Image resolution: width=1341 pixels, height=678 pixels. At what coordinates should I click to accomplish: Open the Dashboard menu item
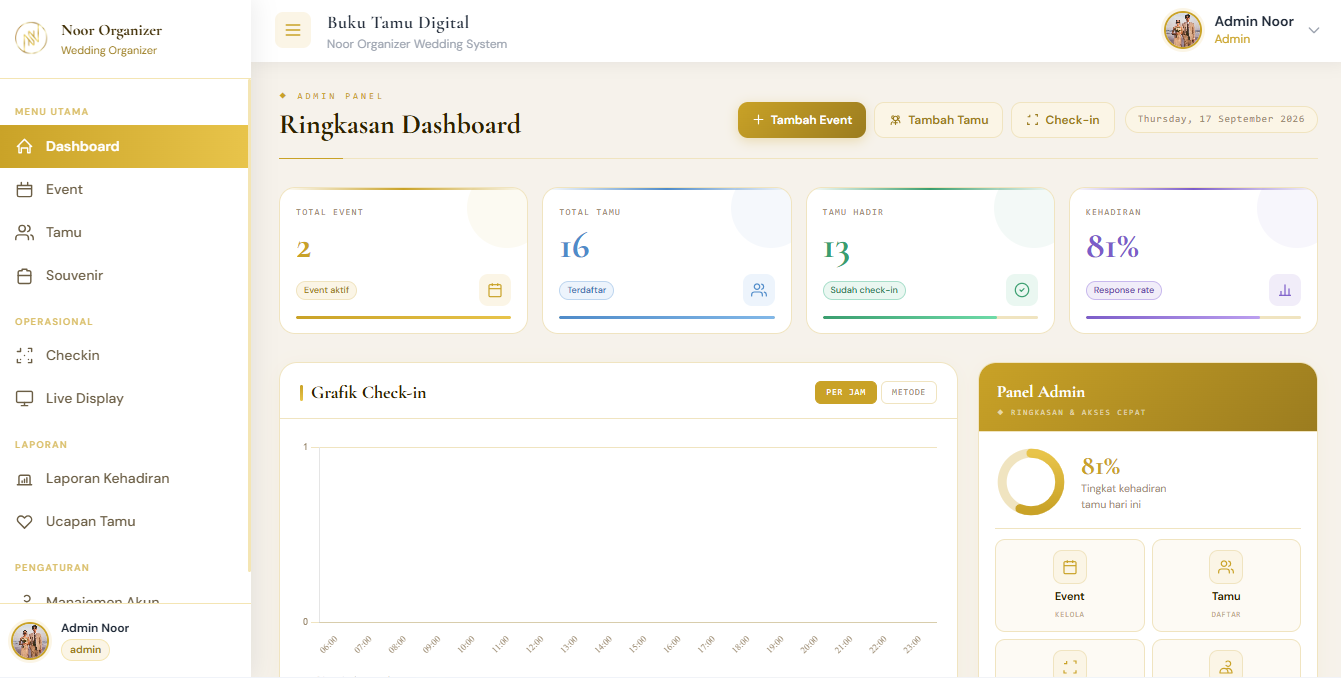tap(124, 146)
